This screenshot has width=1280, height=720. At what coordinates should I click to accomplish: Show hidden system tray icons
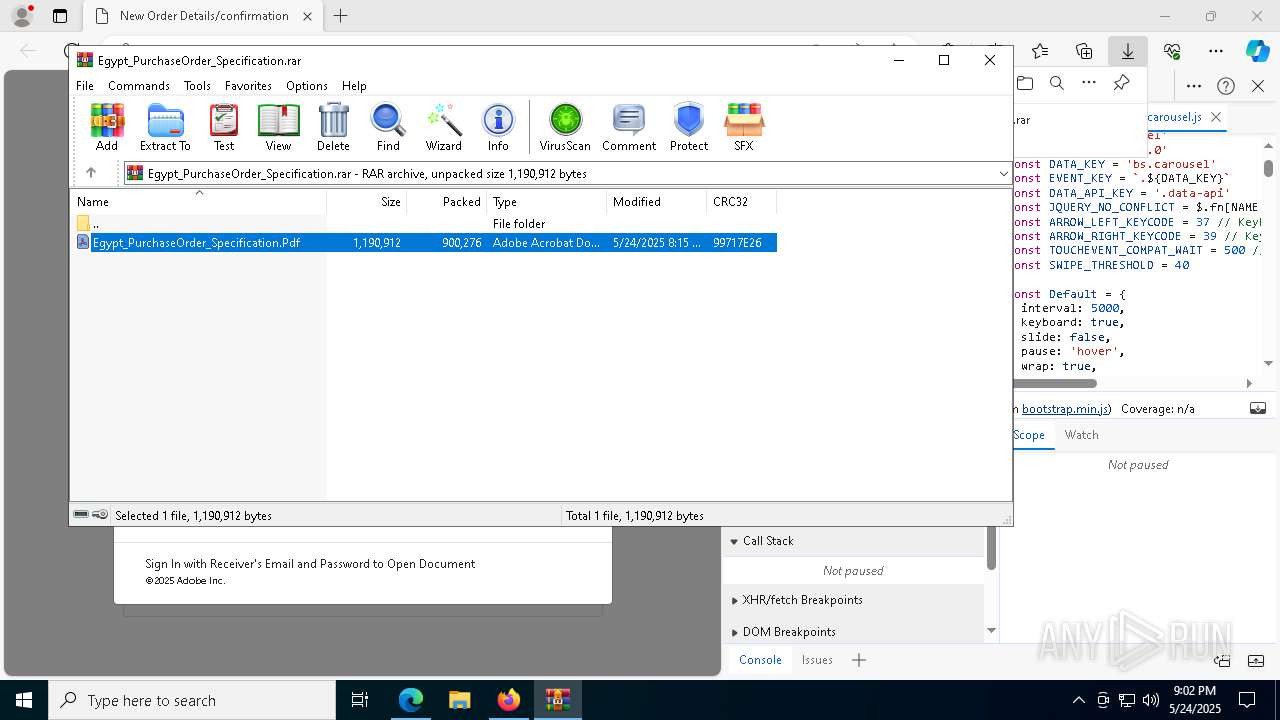(x=1078, y=700)
